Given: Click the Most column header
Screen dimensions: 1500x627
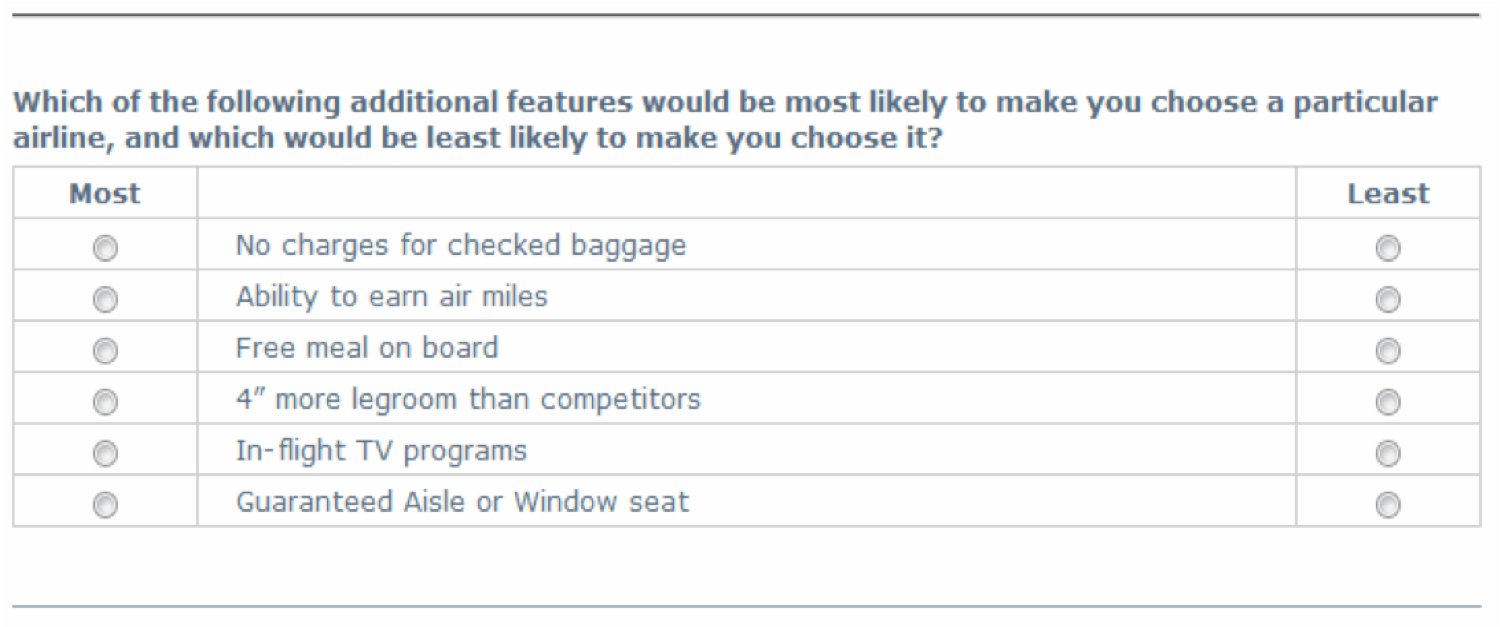Looking at the screenshot, I should click(x=105, y=193).
